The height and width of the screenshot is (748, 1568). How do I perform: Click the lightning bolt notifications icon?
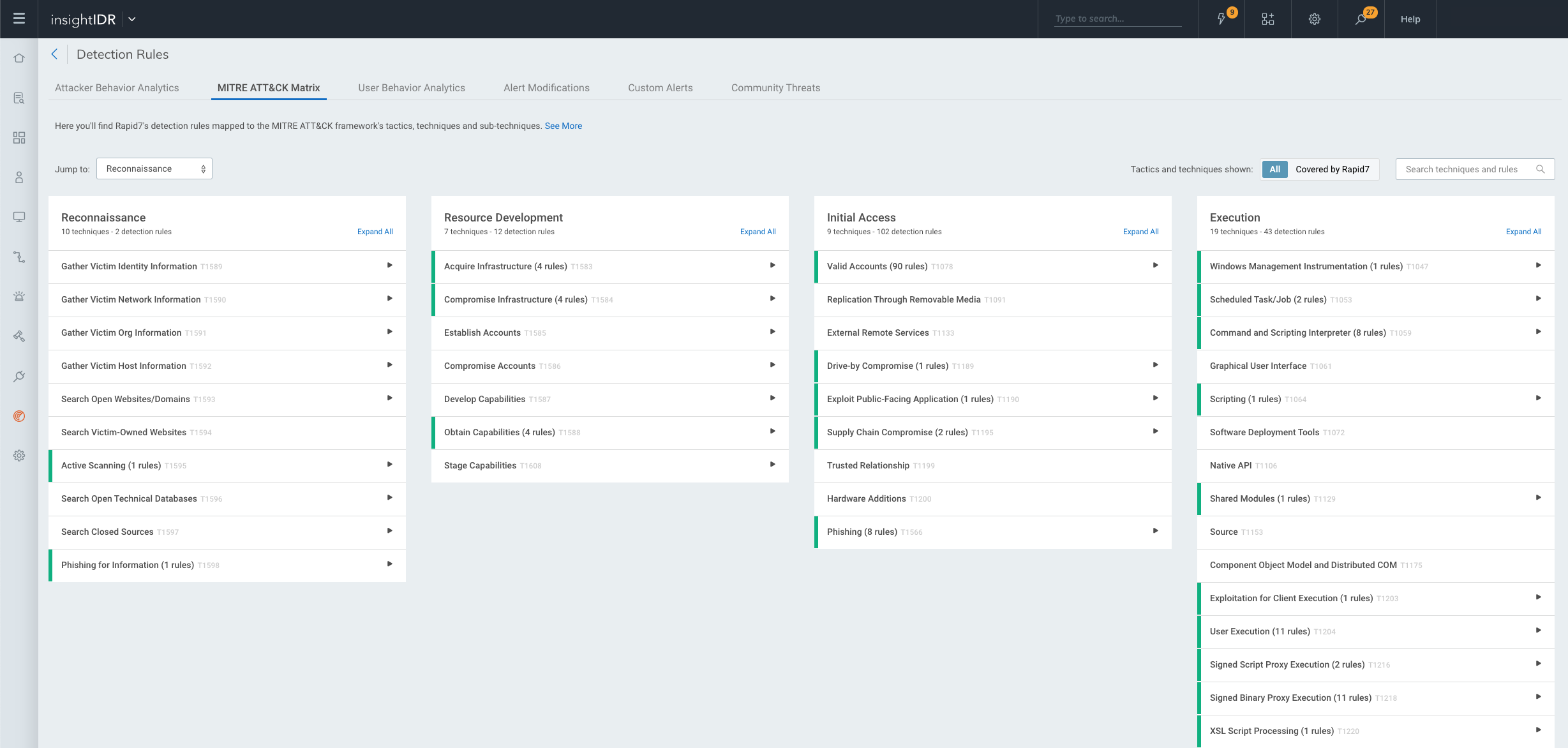pos(1221,19)
